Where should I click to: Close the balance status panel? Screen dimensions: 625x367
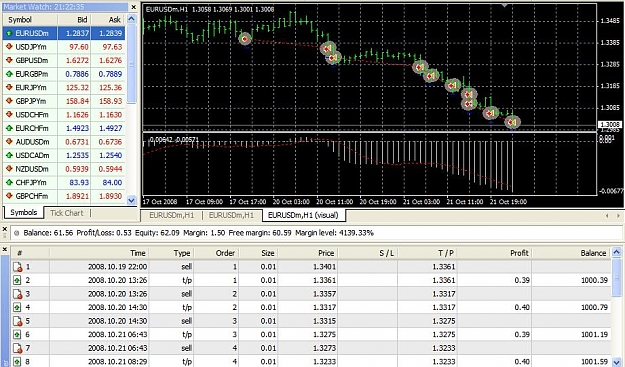[5, 229]
